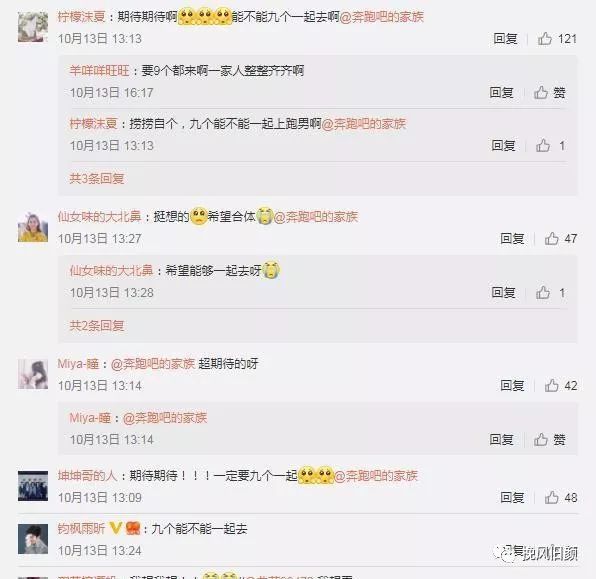This screenshot has width=596, height=579.
Task: Open username 坤坤哥的人's profile
Action: [x=87, y=476]
